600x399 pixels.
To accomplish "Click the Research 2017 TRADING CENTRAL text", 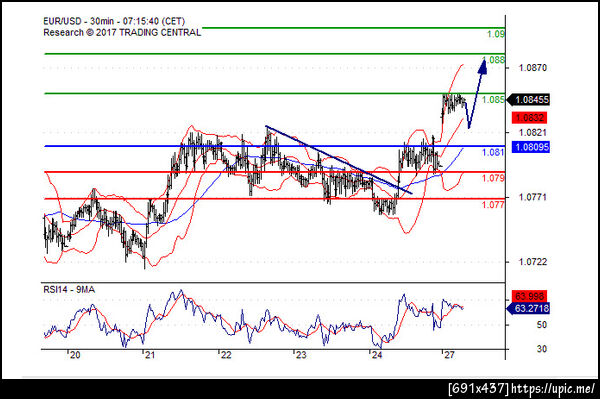I will [x=122, y=33].
